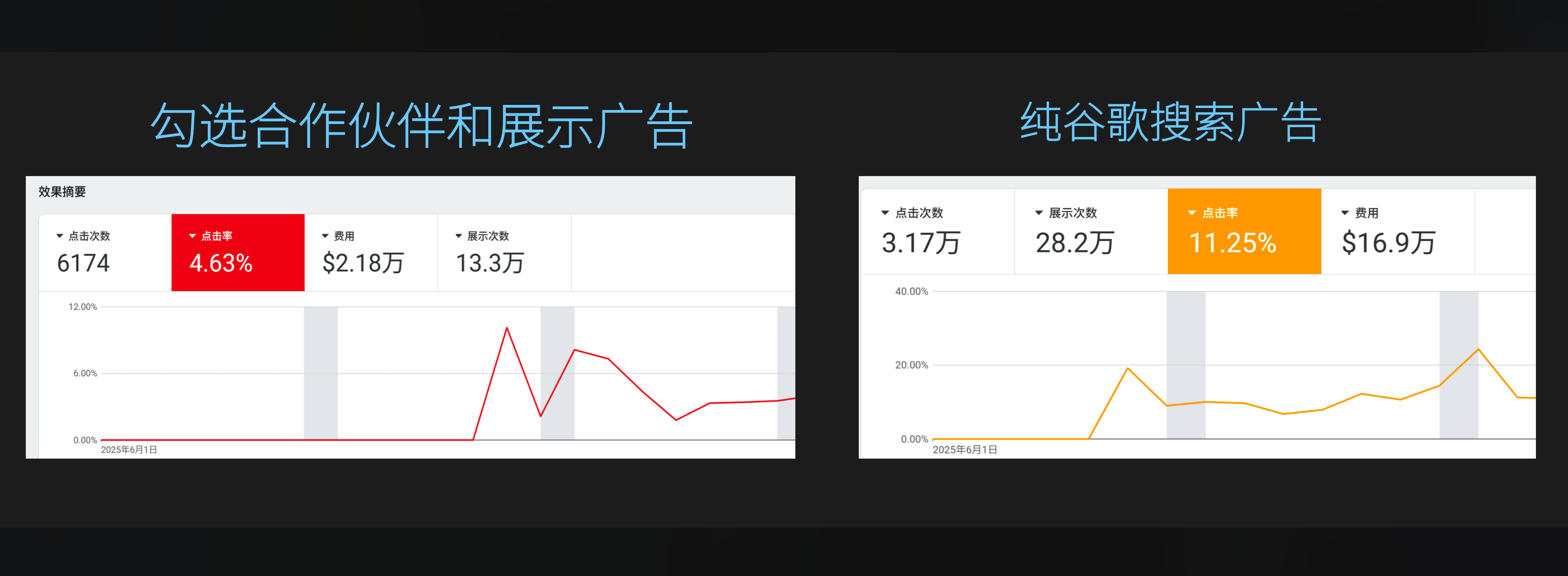Click the 2025年6月1日 date under the orange chart
Image resolution: width=1568 pixels, height=576 pixels.
[965, 450]
